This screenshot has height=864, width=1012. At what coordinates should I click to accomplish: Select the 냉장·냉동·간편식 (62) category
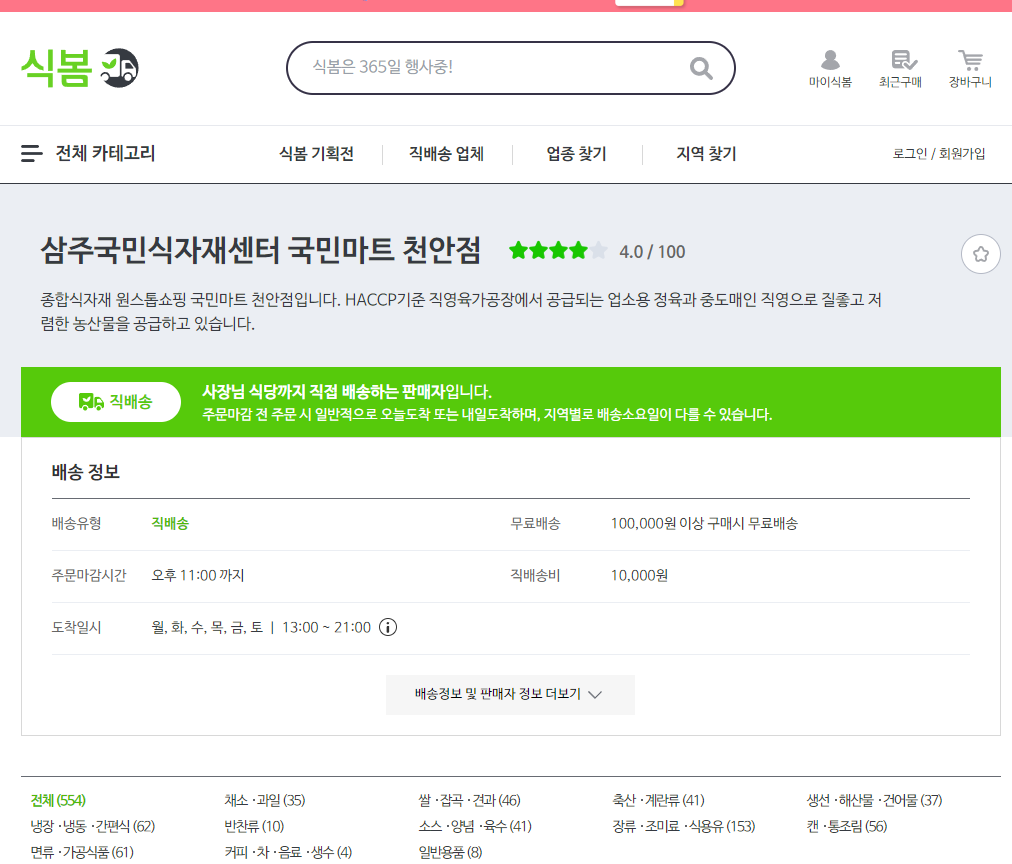pos(93,826)
